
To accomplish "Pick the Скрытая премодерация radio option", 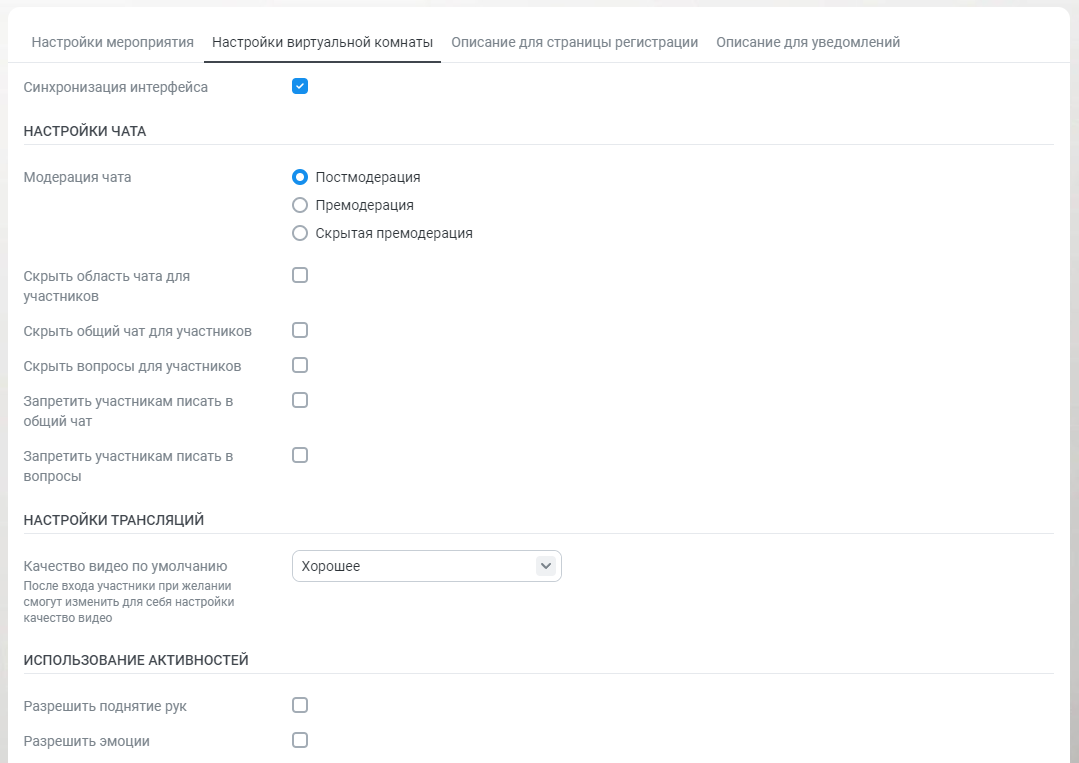I will coord(300,234).
